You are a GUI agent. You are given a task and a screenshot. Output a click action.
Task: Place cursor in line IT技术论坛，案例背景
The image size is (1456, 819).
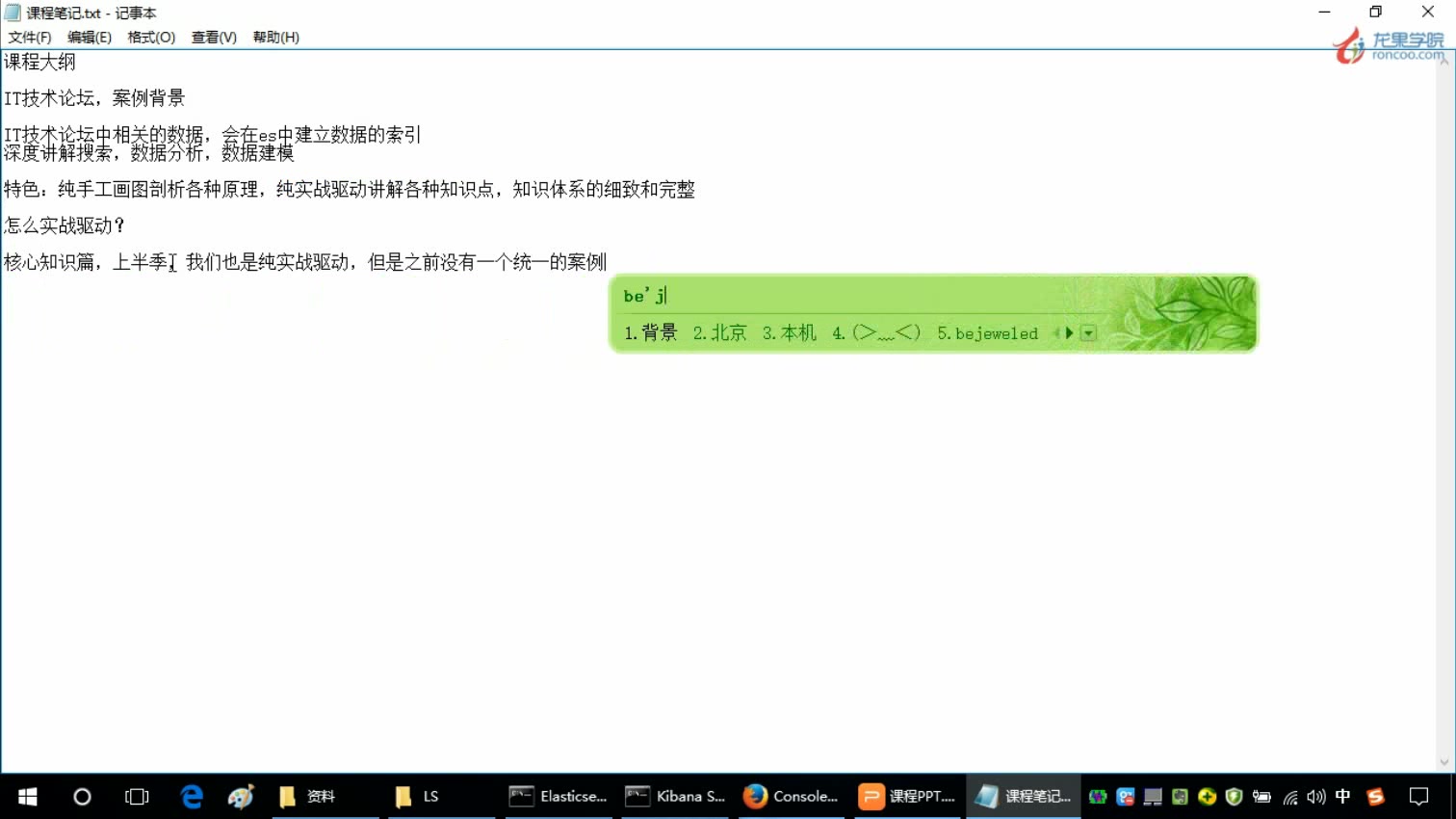coord(94,98)
